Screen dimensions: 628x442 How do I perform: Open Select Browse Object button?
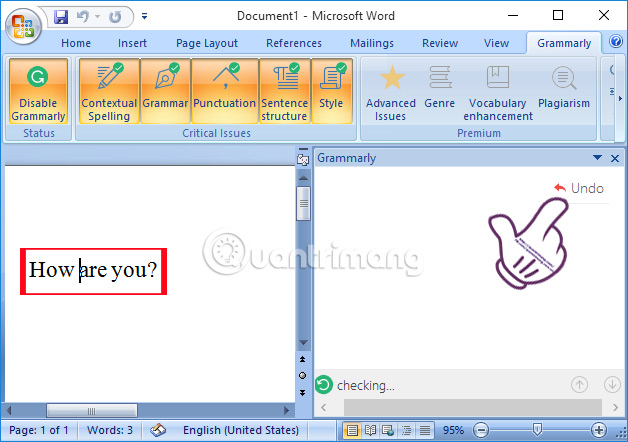302,376
